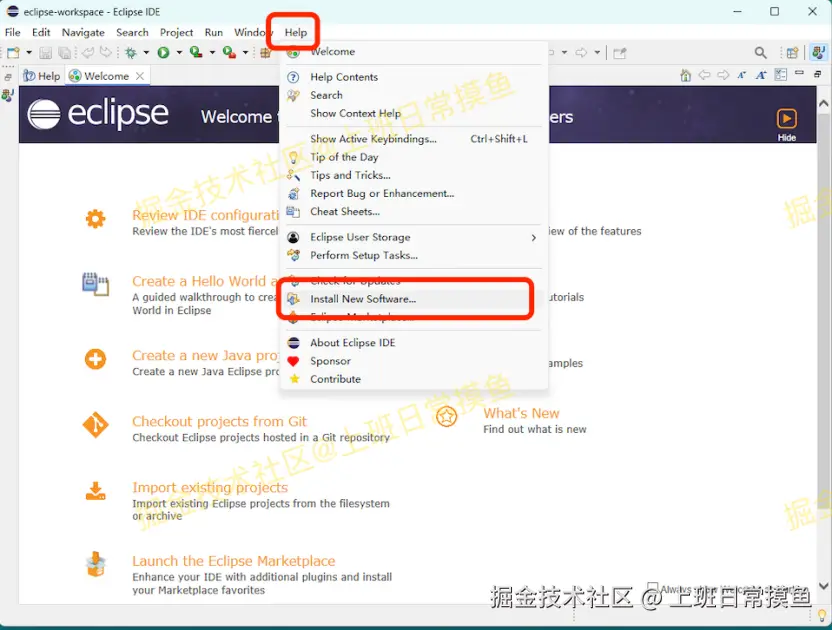
Task: Open Create a Hello World link
Action: (204, 281)
